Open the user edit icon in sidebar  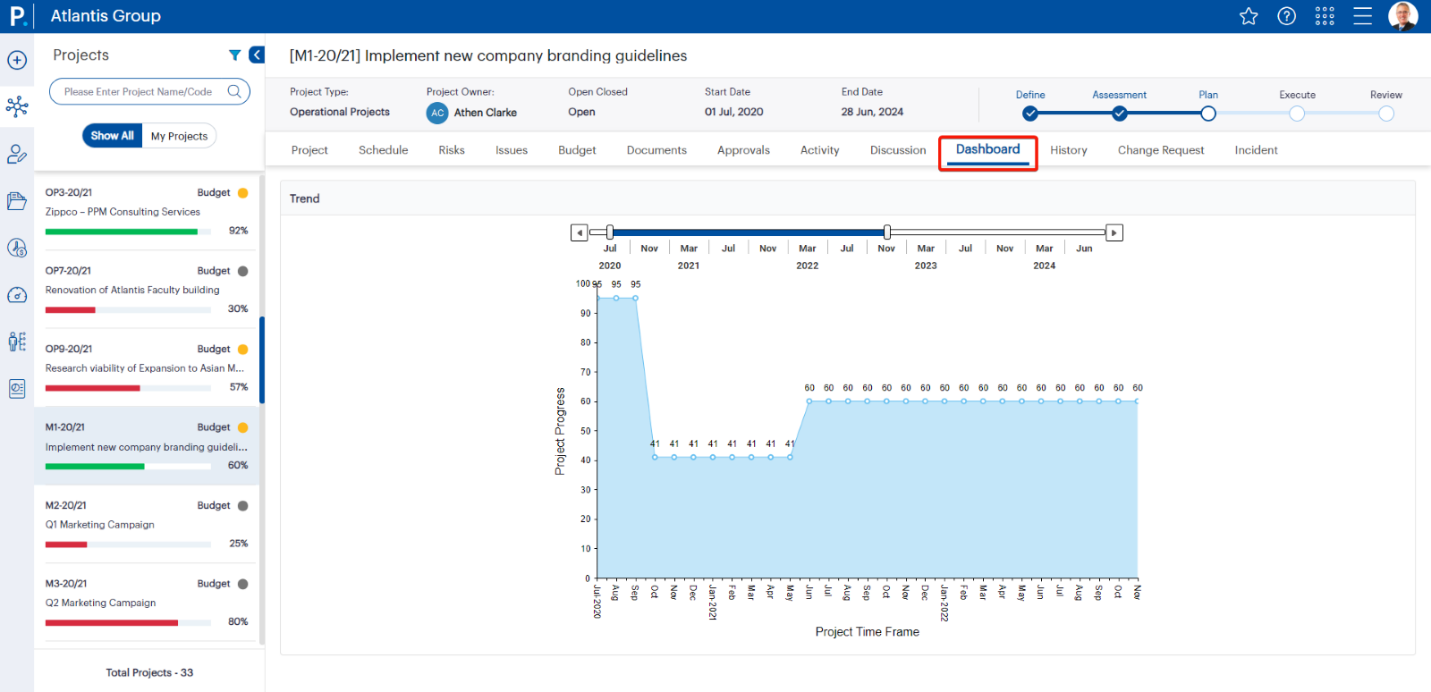pyautogui.click(x=17, y=154)
